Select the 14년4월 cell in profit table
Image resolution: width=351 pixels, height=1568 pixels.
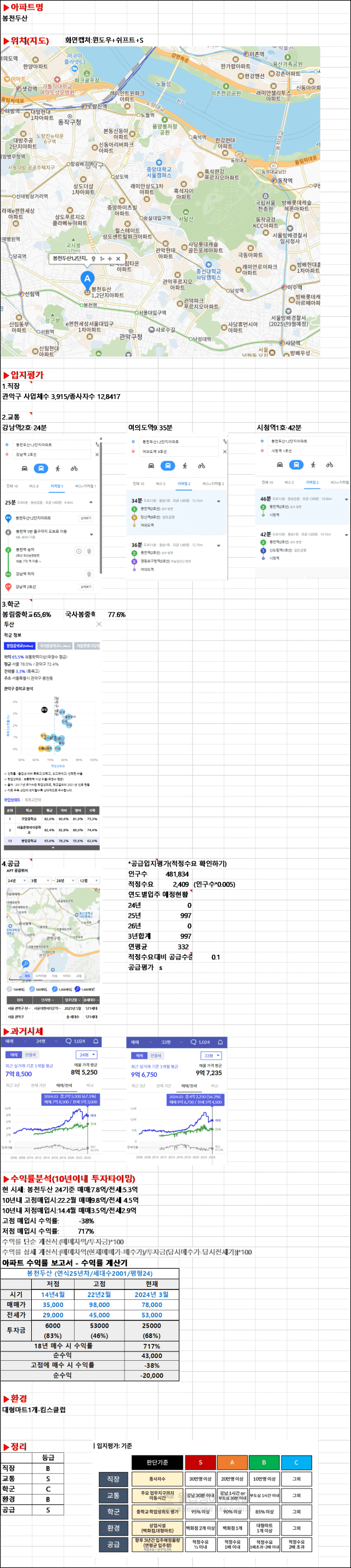[53, 1294]
